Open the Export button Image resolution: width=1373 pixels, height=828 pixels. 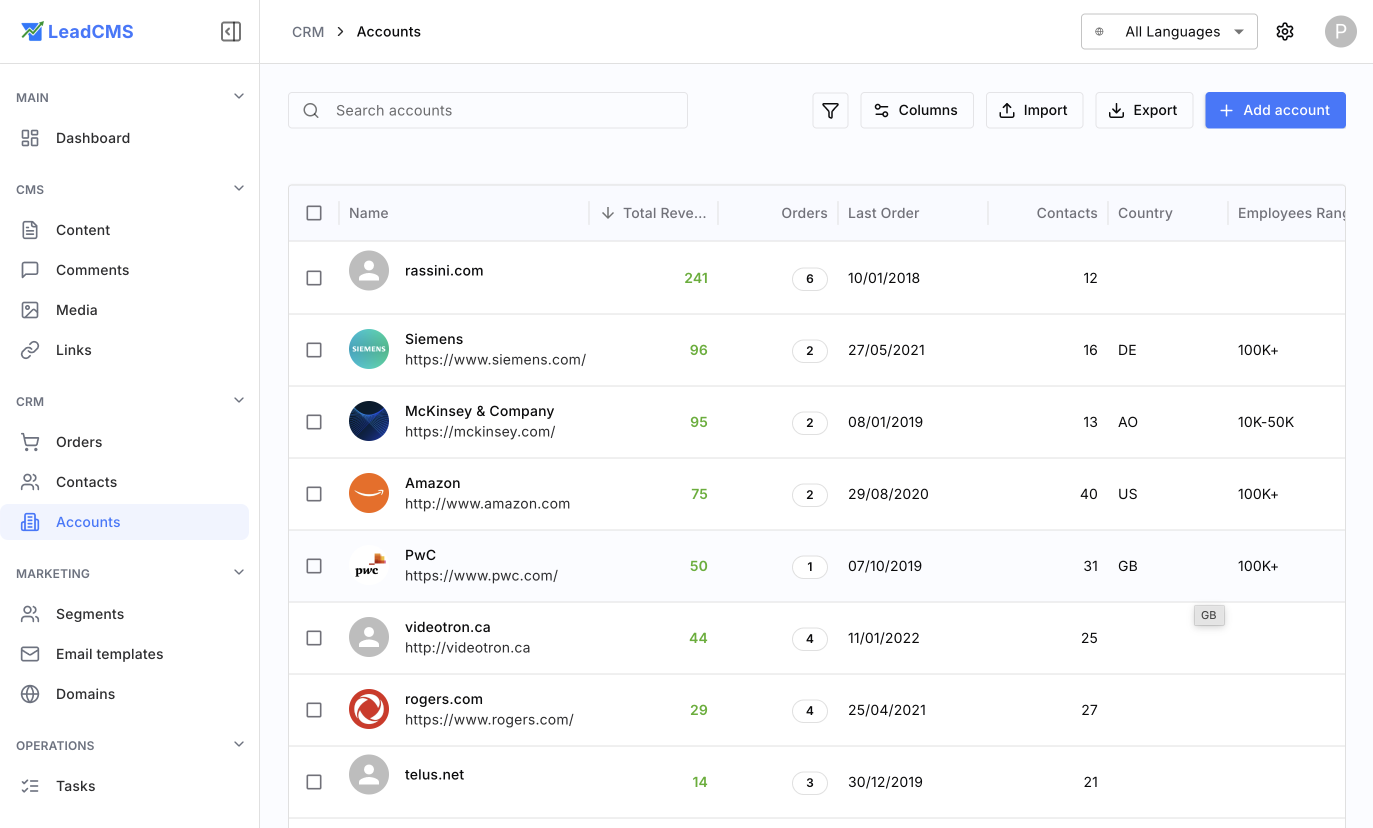coord(1144,110)
